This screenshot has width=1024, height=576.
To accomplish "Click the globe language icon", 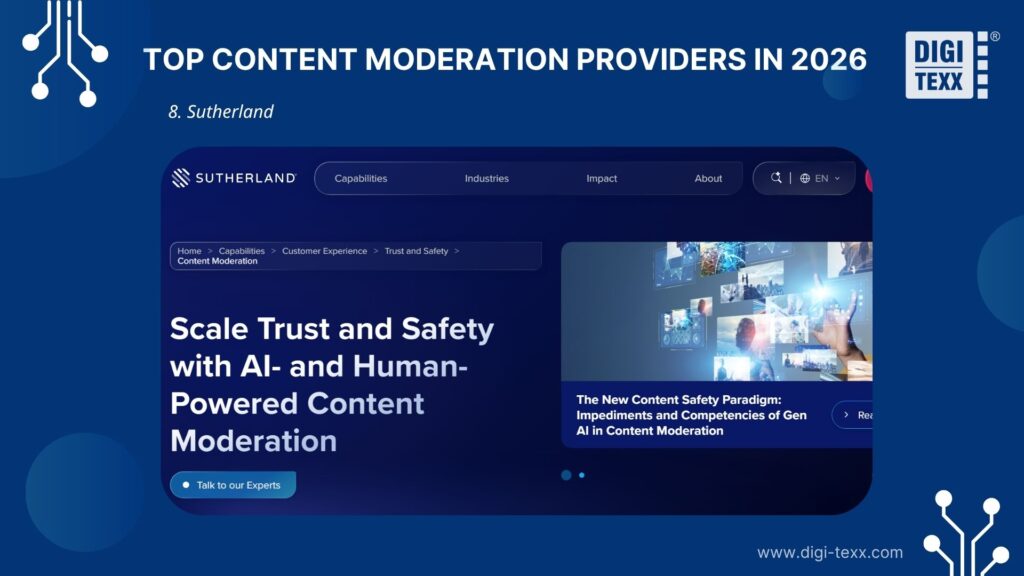I will pyautogui.click(x=805, y=178).
